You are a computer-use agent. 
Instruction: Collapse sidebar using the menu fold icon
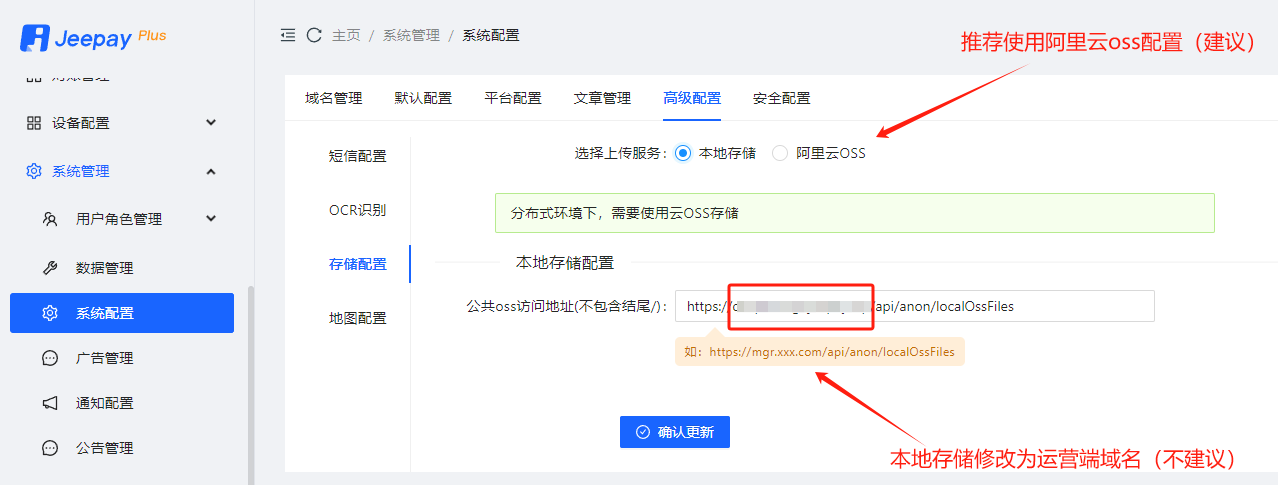[288, 35]
